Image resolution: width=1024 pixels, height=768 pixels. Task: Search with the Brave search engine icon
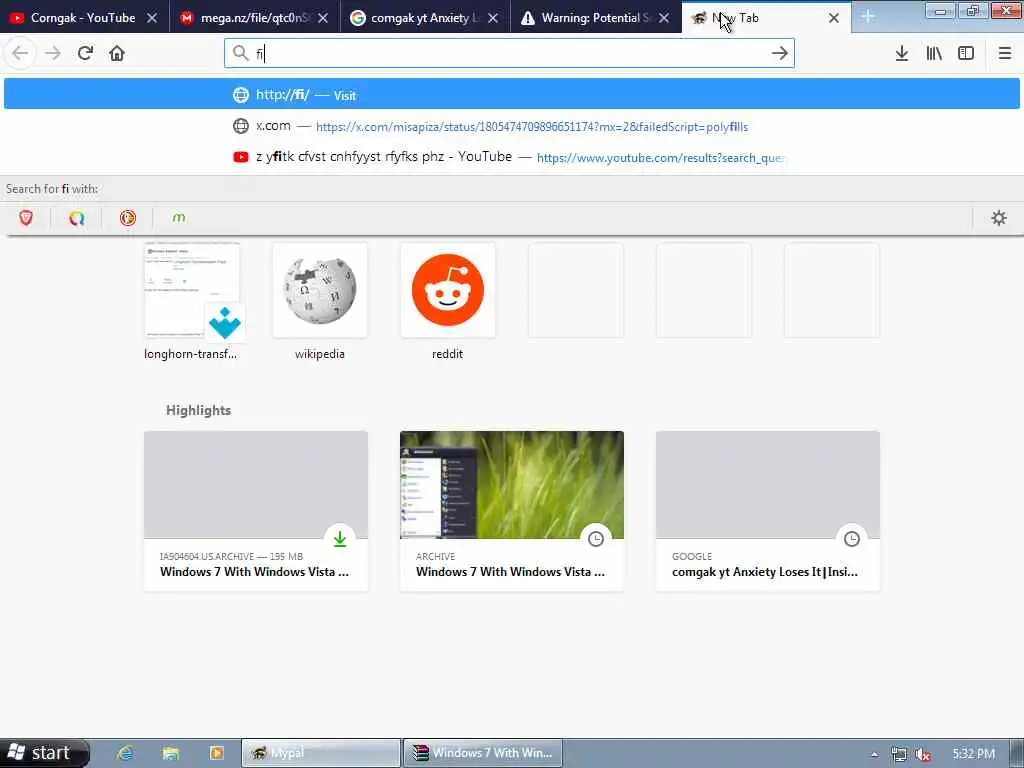(x=26, y=217)
